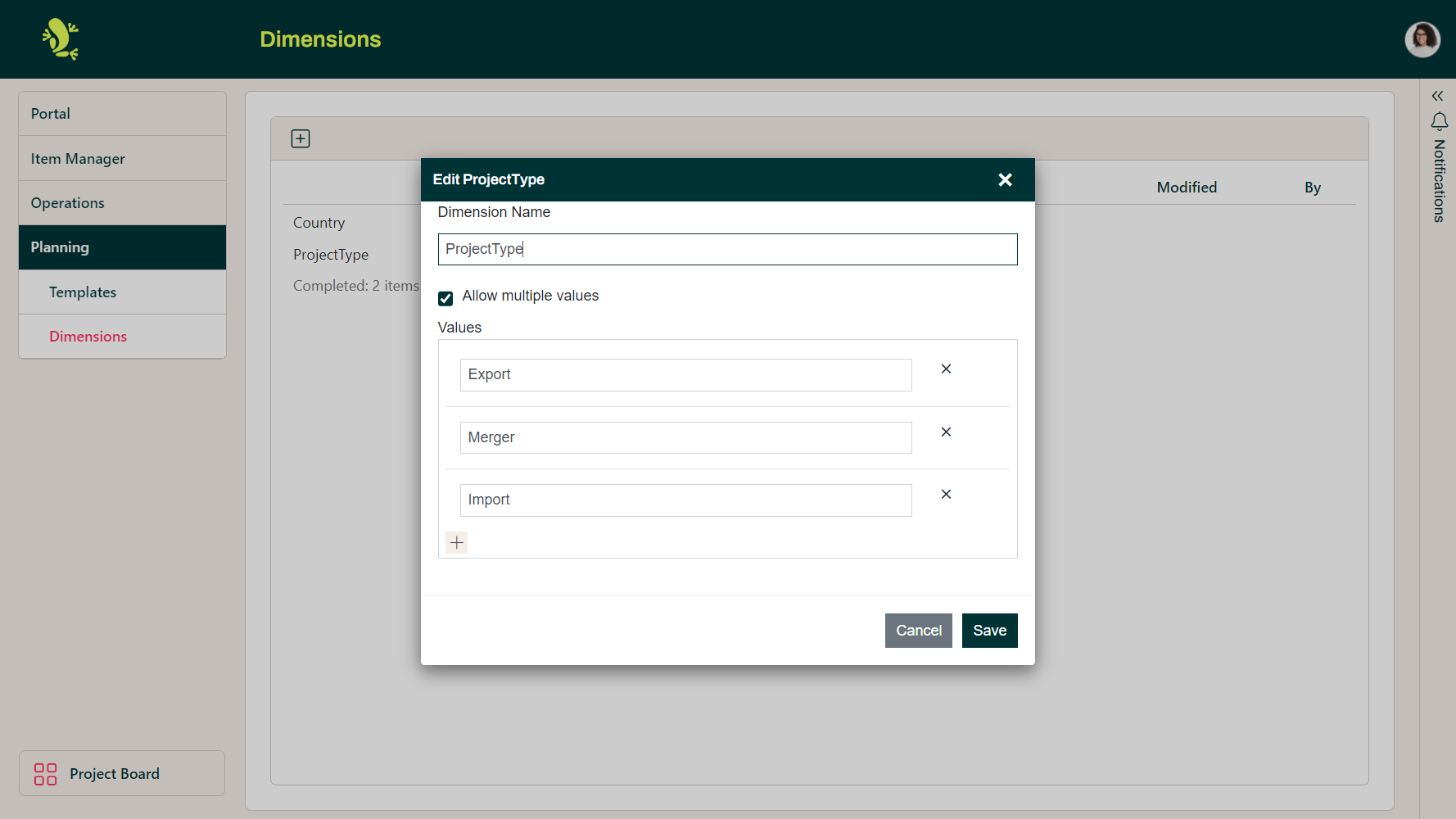1456x819 pixels.
Task: Close the Edit ProjectType dialog
Action: 1005,180
